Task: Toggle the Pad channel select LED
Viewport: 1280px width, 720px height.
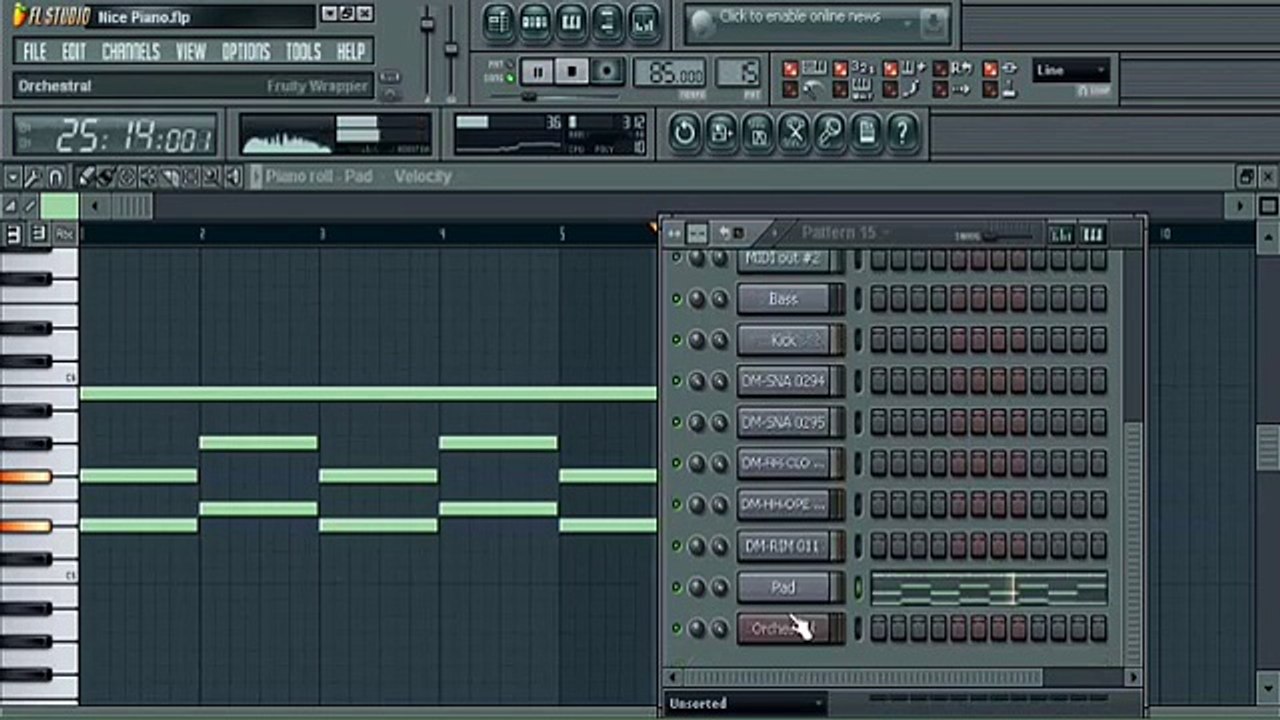Action: tap(857, 588)
